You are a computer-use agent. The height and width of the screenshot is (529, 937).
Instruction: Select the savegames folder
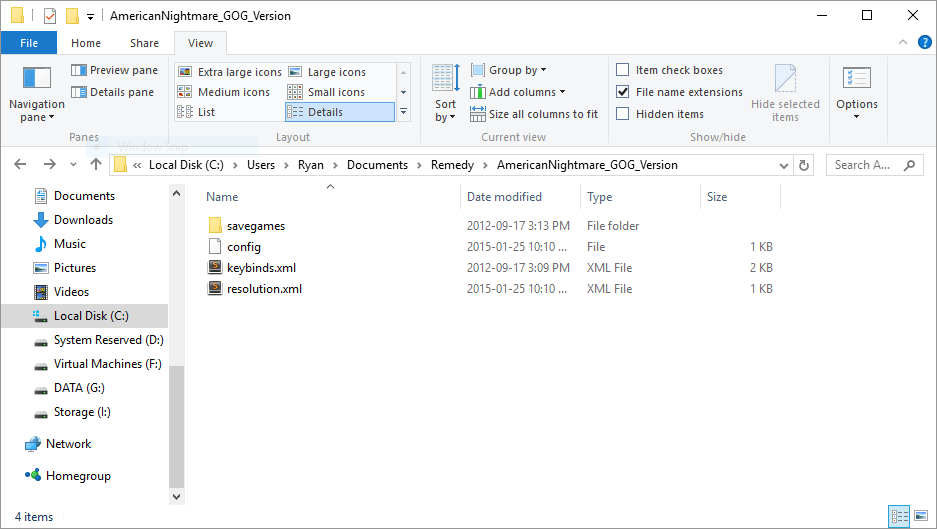246,226
